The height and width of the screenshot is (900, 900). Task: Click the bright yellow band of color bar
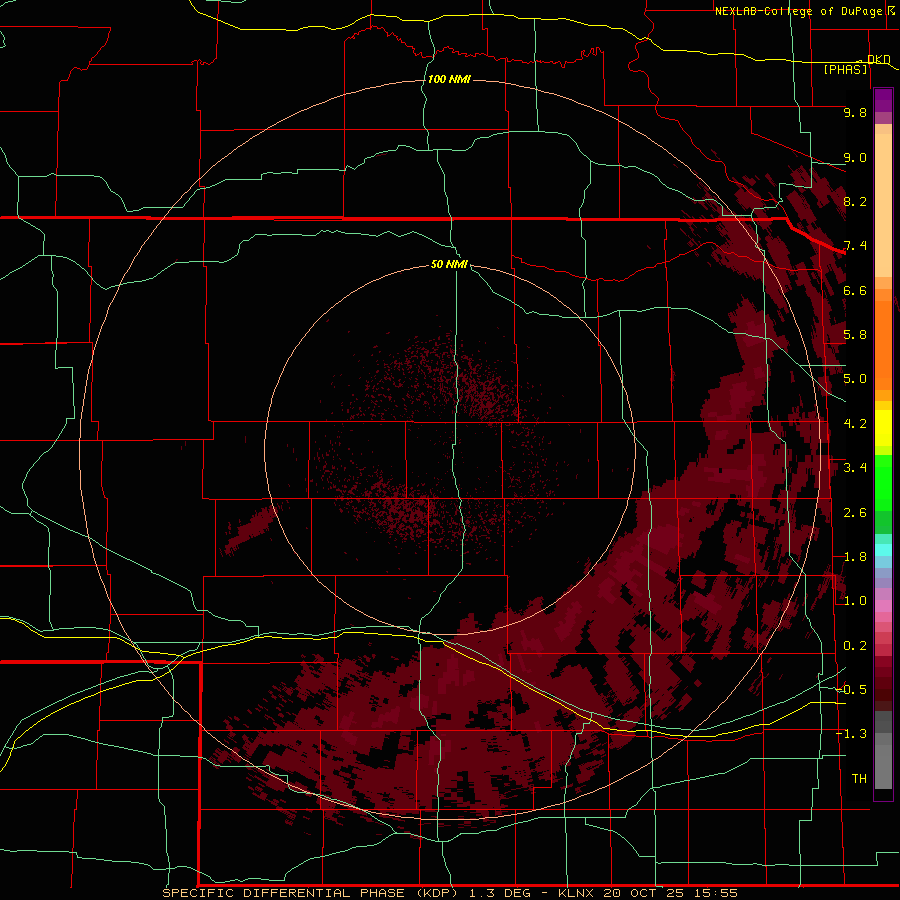[883, 428]
